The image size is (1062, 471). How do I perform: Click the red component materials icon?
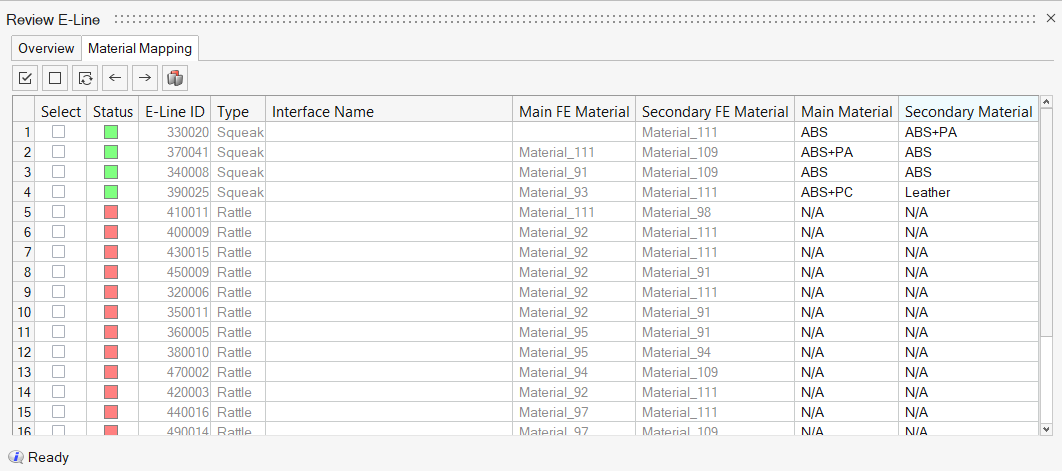pos(175,77)
